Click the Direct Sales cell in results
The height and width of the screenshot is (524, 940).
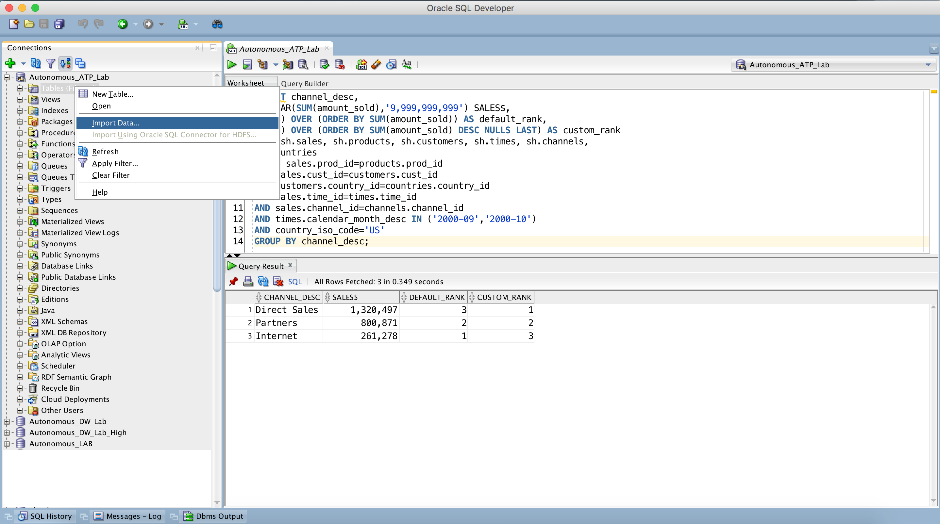(x=287, y=310)
